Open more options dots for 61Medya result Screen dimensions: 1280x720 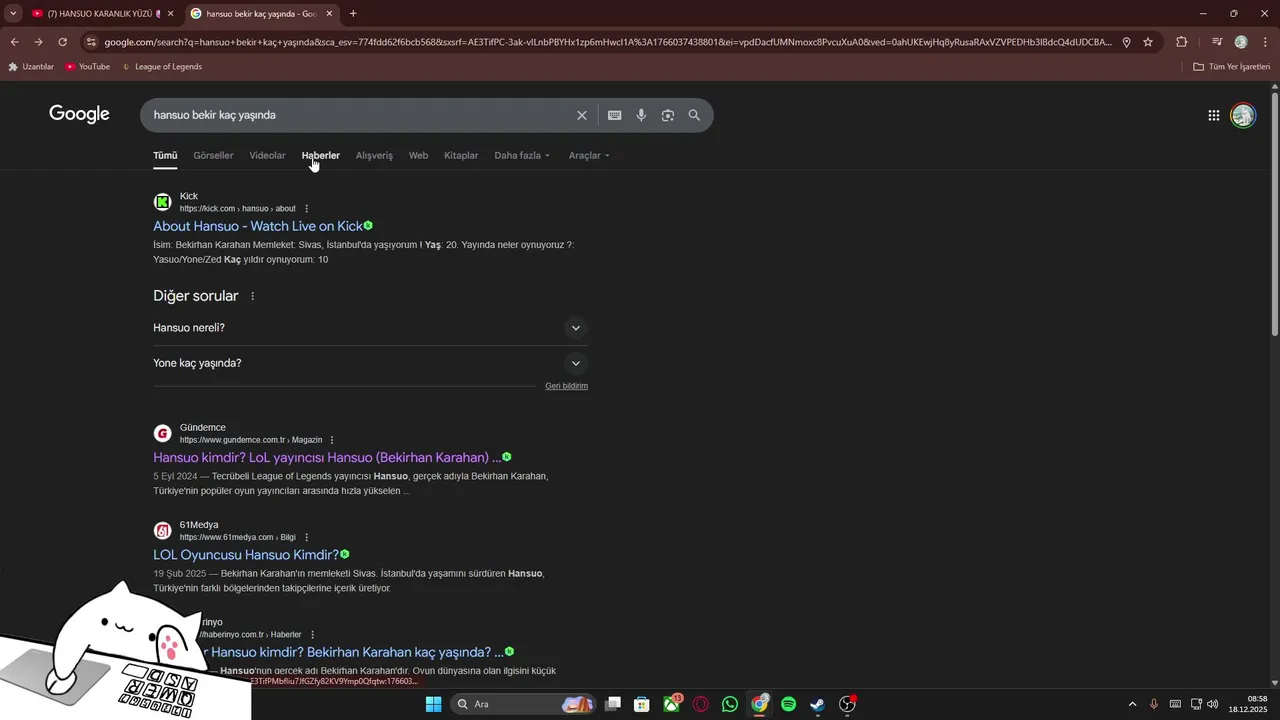306,537
